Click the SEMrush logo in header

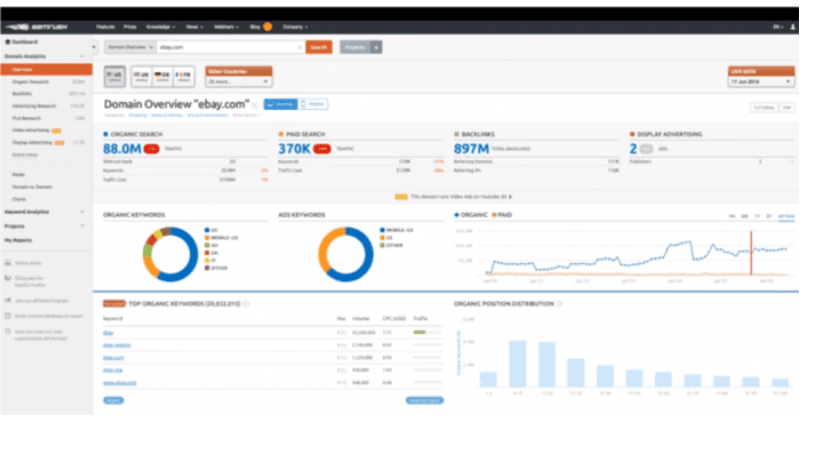37,27
